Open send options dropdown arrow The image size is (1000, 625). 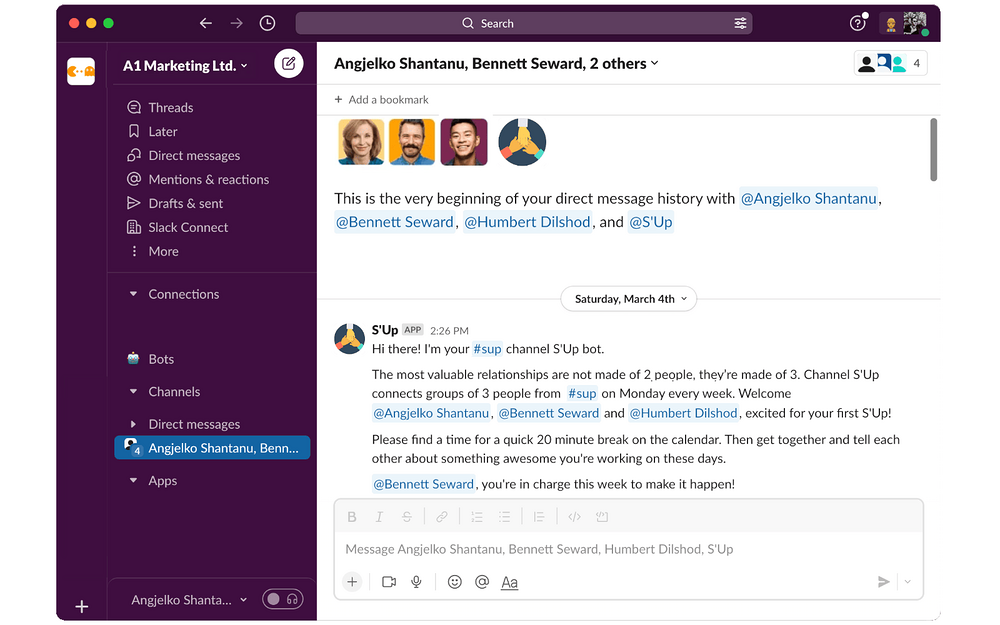tap(908, 582)
